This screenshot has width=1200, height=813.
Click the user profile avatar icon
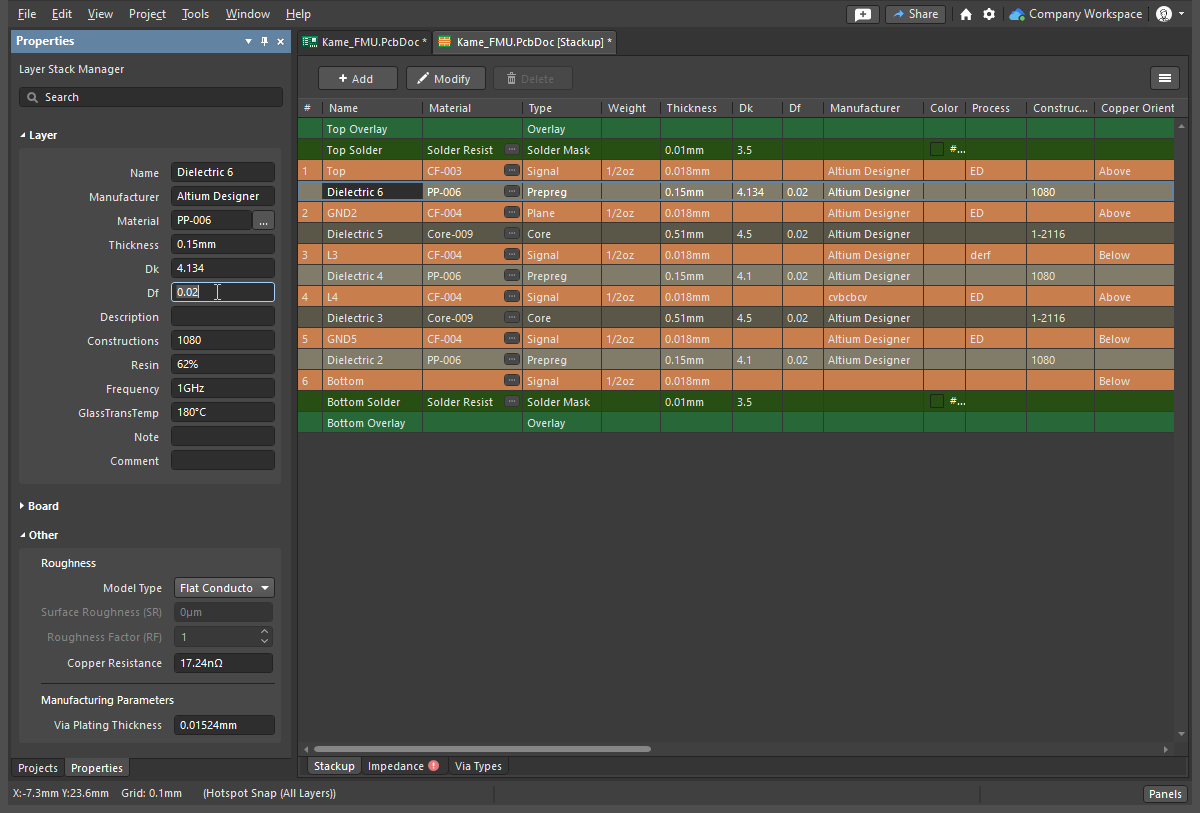click(x=1164, y=14)
